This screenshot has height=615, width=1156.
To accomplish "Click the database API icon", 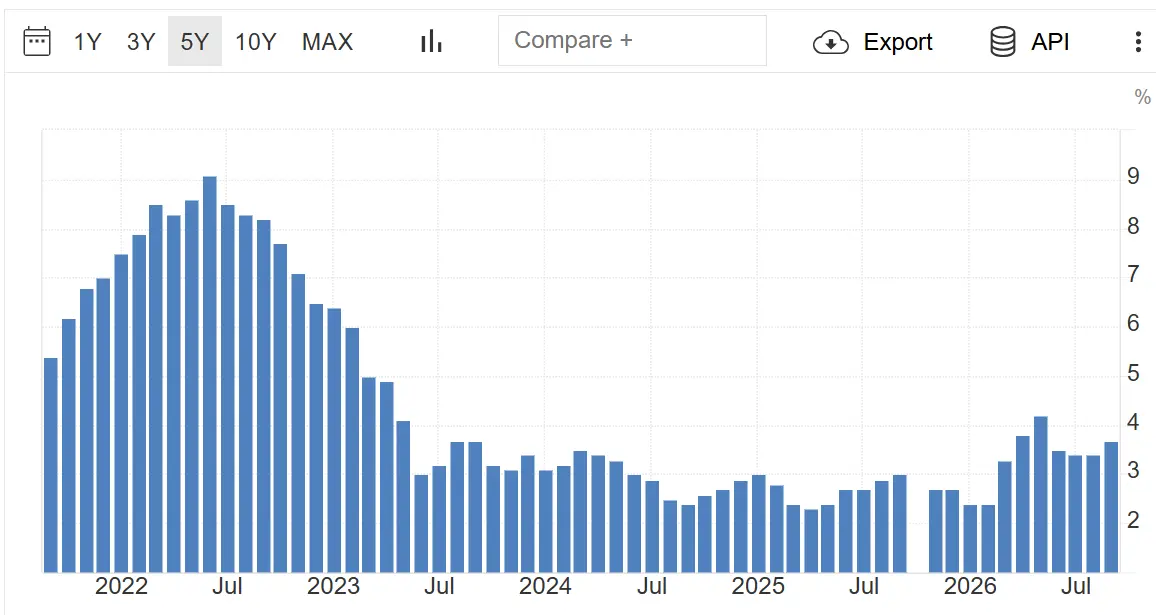I will 1003,42.
